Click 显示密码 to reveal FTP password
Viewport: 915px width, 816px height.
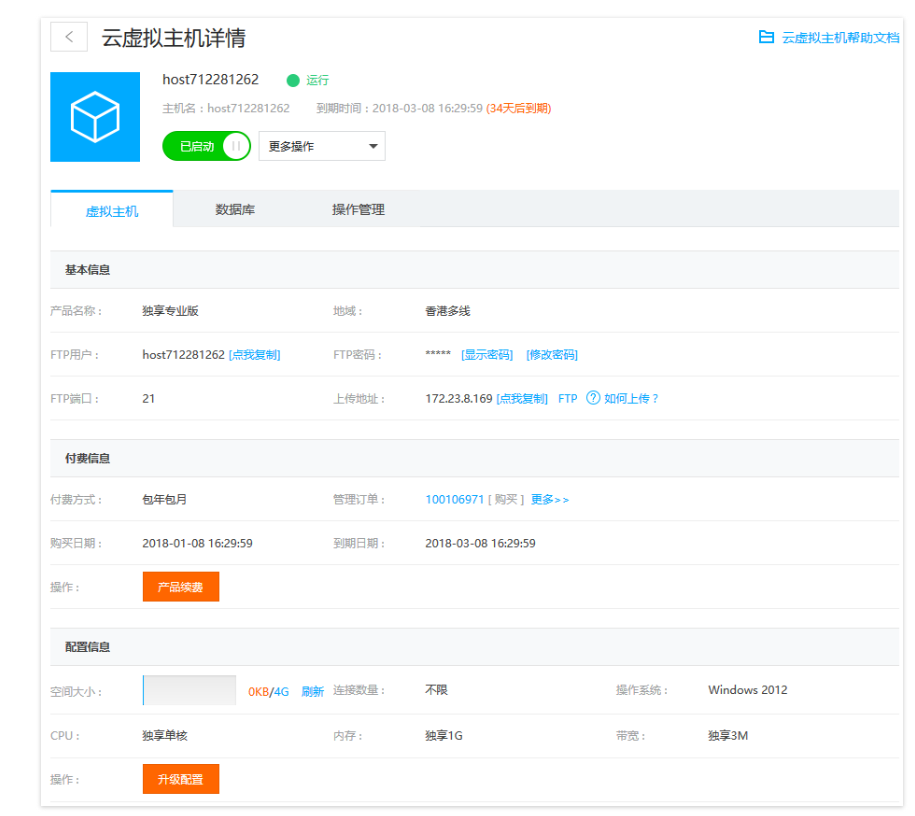(x=487, y=355)
